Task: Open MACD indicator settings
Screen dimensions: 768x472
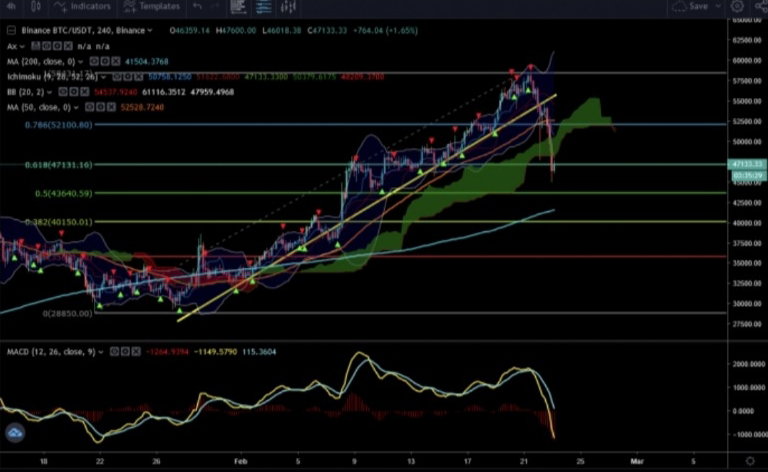Action: (x=125, y=352)
